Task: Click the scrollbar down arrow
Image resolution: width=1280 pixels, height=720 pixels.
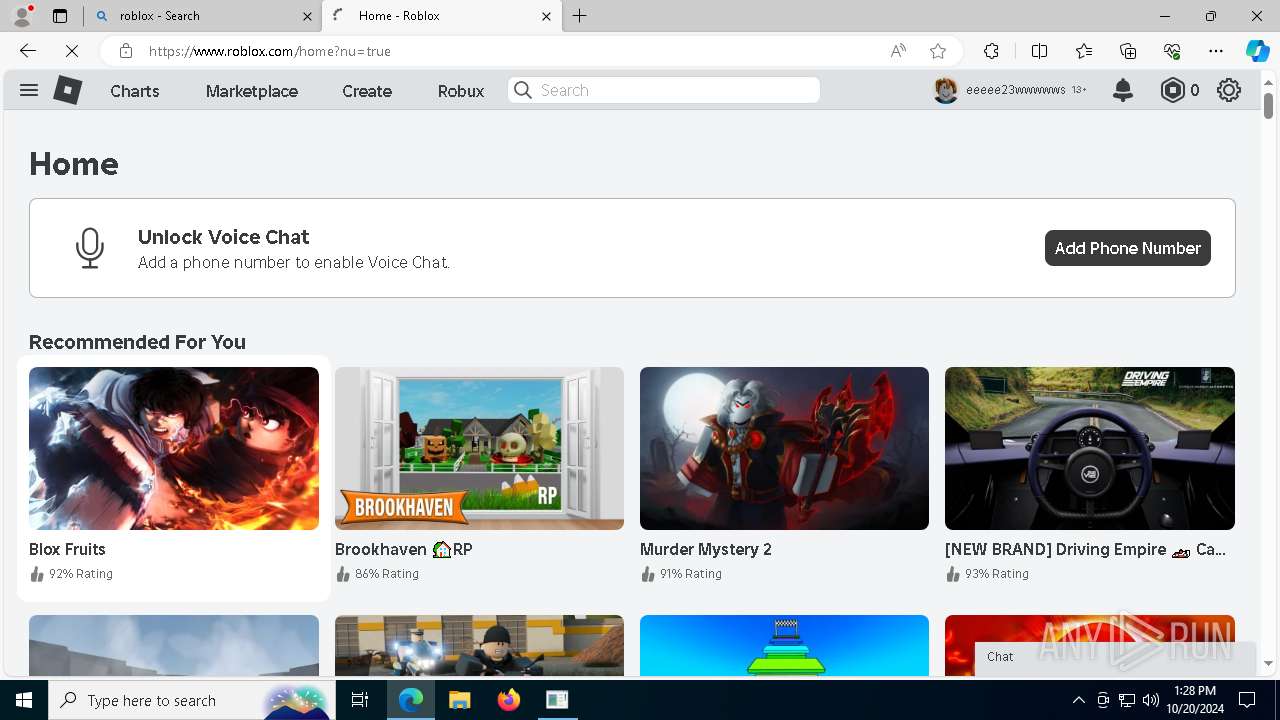Action: tap(1268, 663)
